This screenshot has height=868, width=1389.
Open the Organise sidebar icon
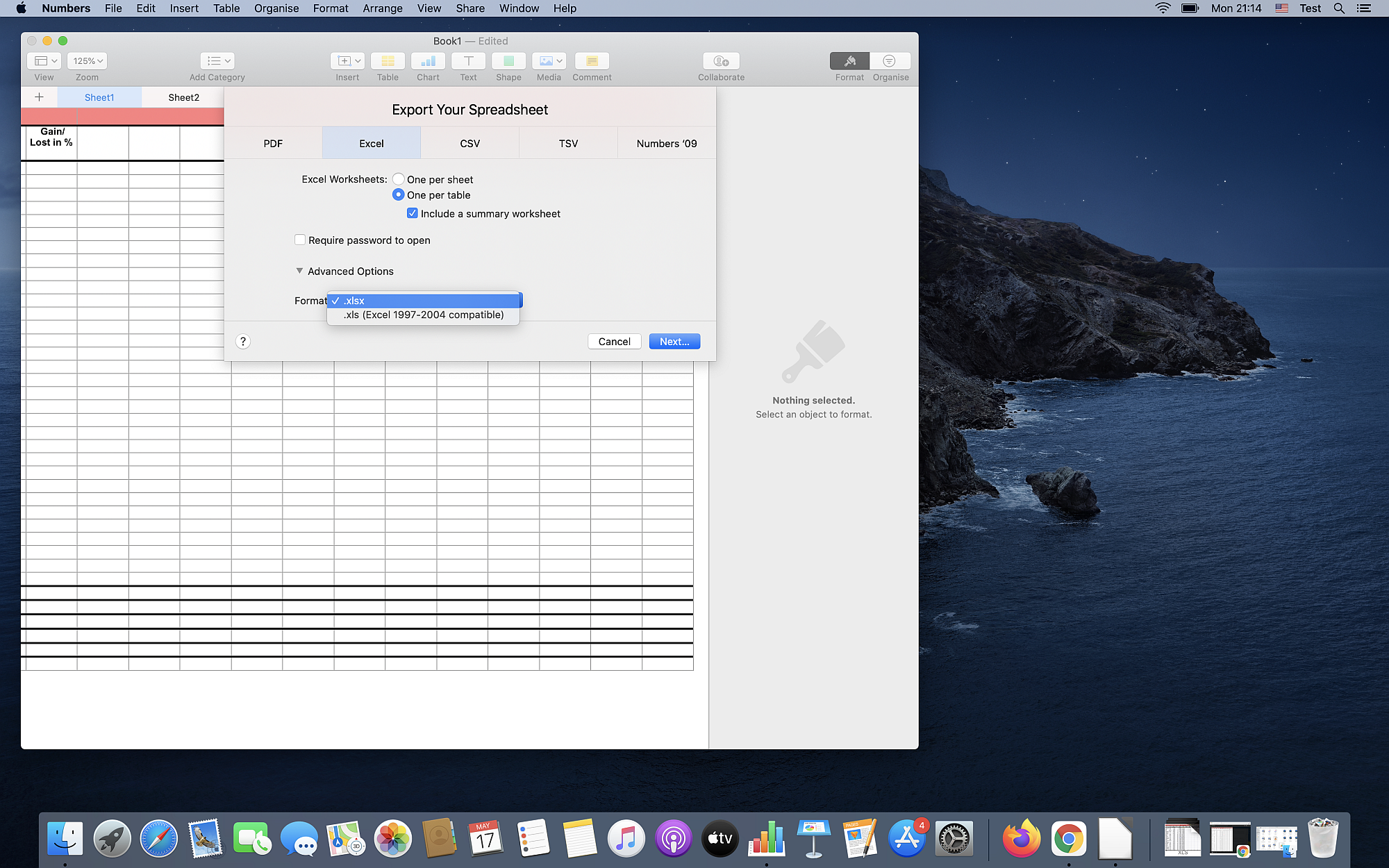(890, 61)
